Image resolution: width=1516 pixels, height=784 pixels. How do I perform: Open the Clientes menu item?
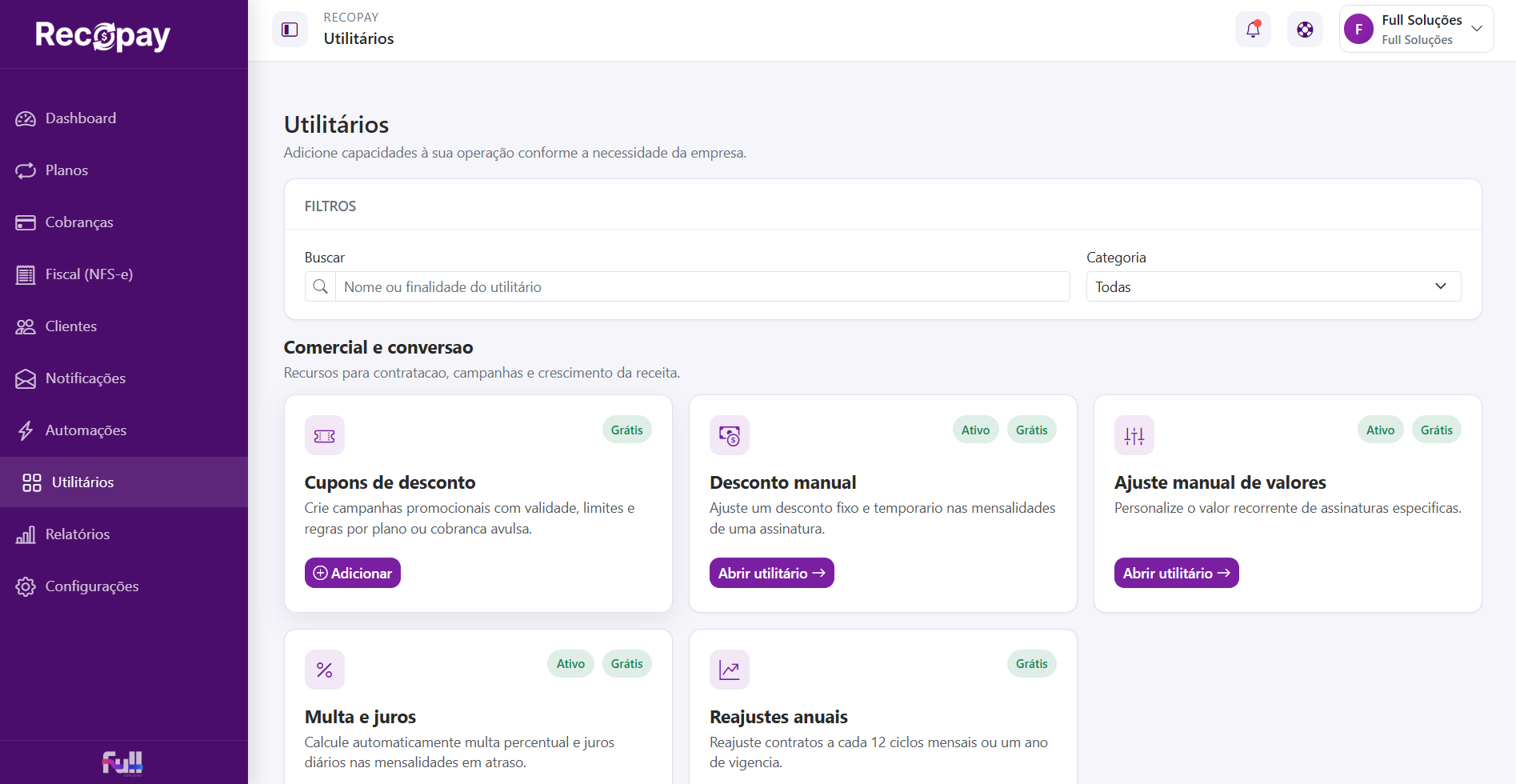[124, 326]
